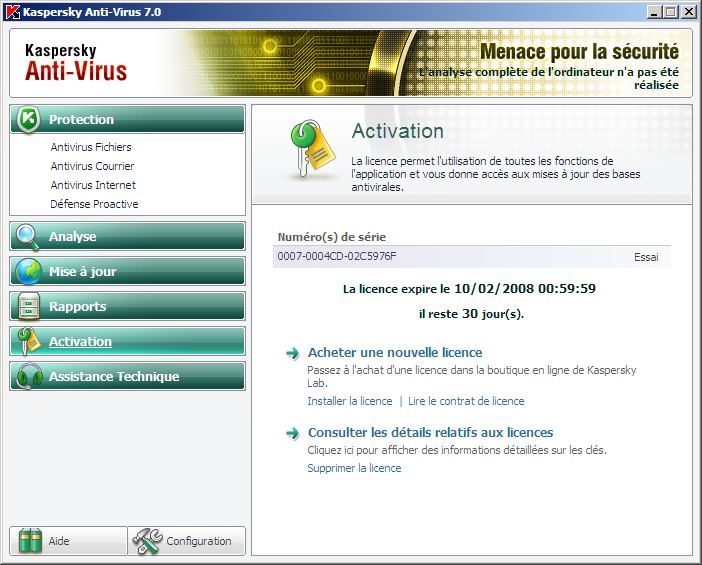
Task: Open Antivirus Fichiers settings
Action: [91, 147]
